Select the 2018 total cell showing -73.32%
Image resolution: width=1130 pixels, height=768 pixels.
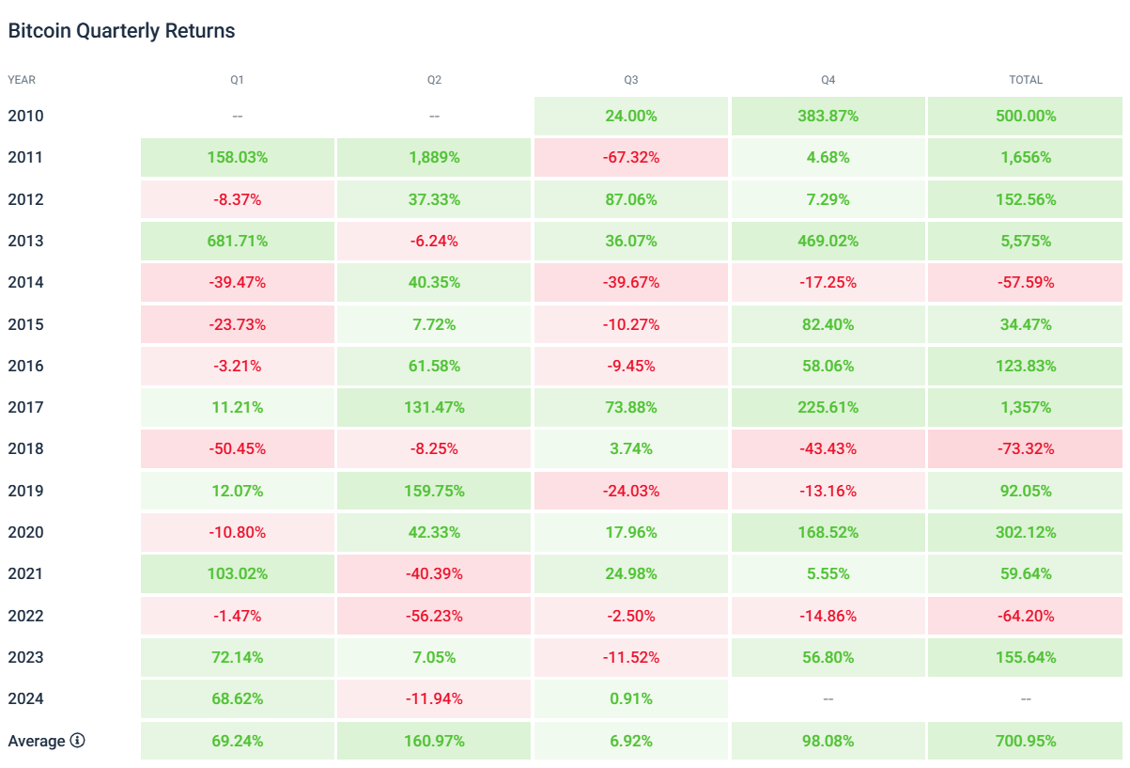click(x=1025, y=449)
